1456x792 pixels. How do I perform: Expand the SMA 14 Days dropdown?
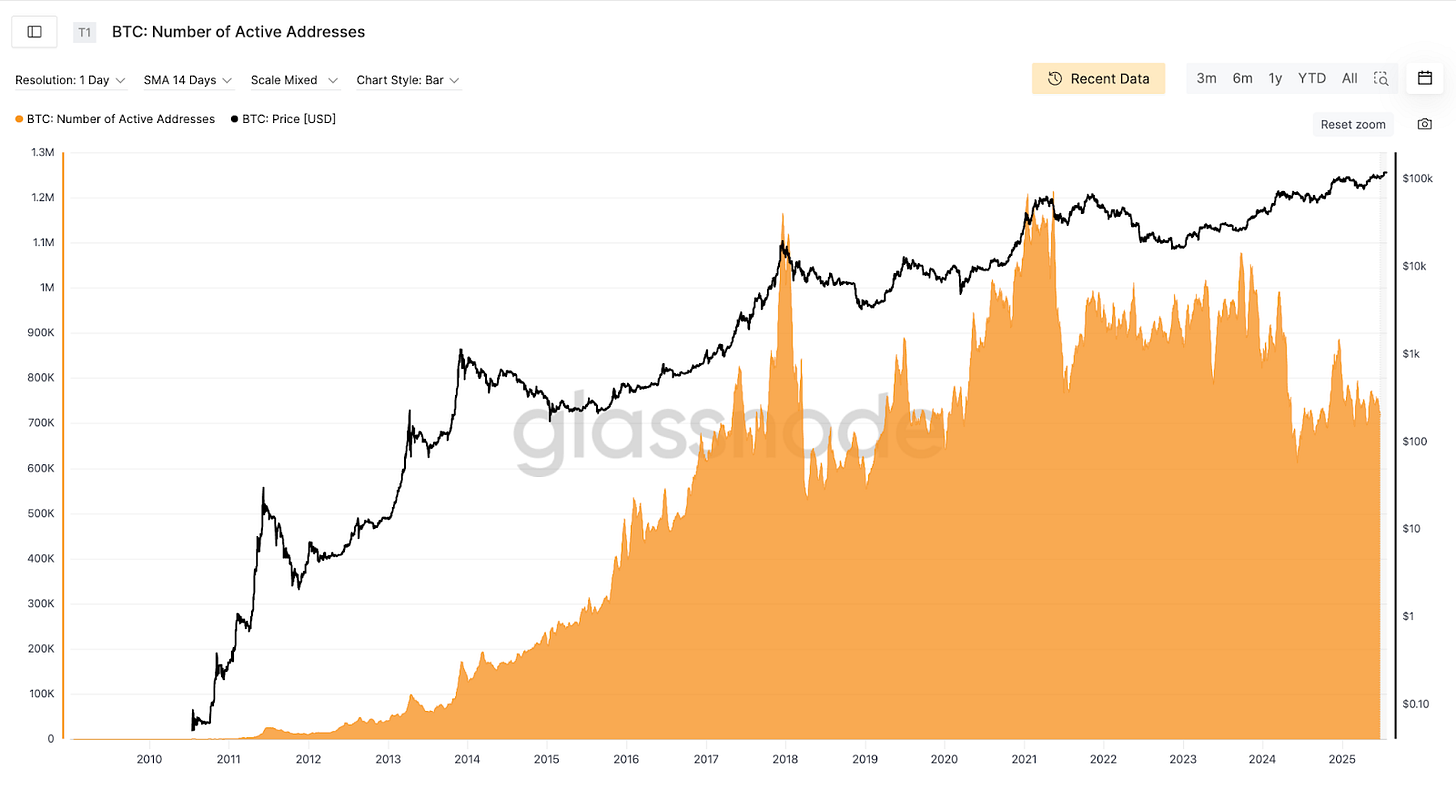188,80
